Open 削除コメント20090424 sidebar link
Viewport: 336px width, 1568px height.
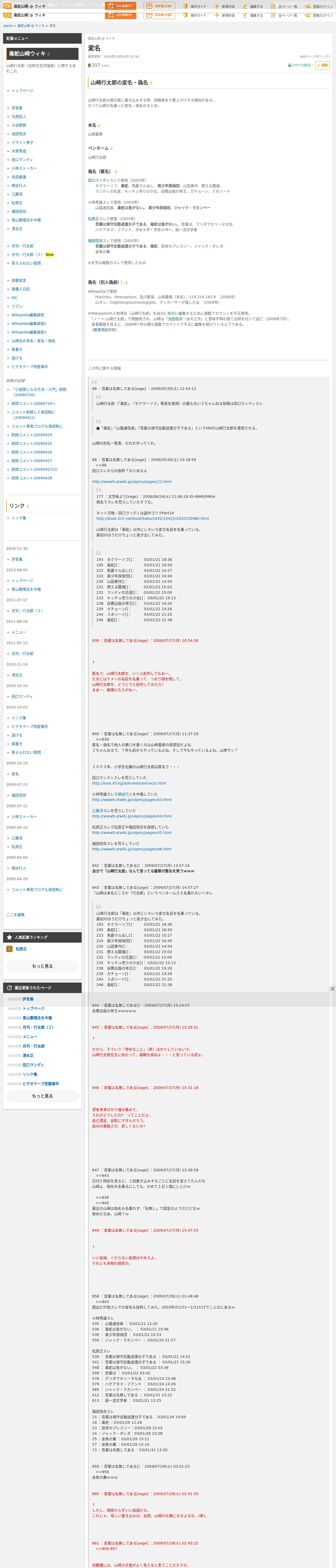point(32,435)
